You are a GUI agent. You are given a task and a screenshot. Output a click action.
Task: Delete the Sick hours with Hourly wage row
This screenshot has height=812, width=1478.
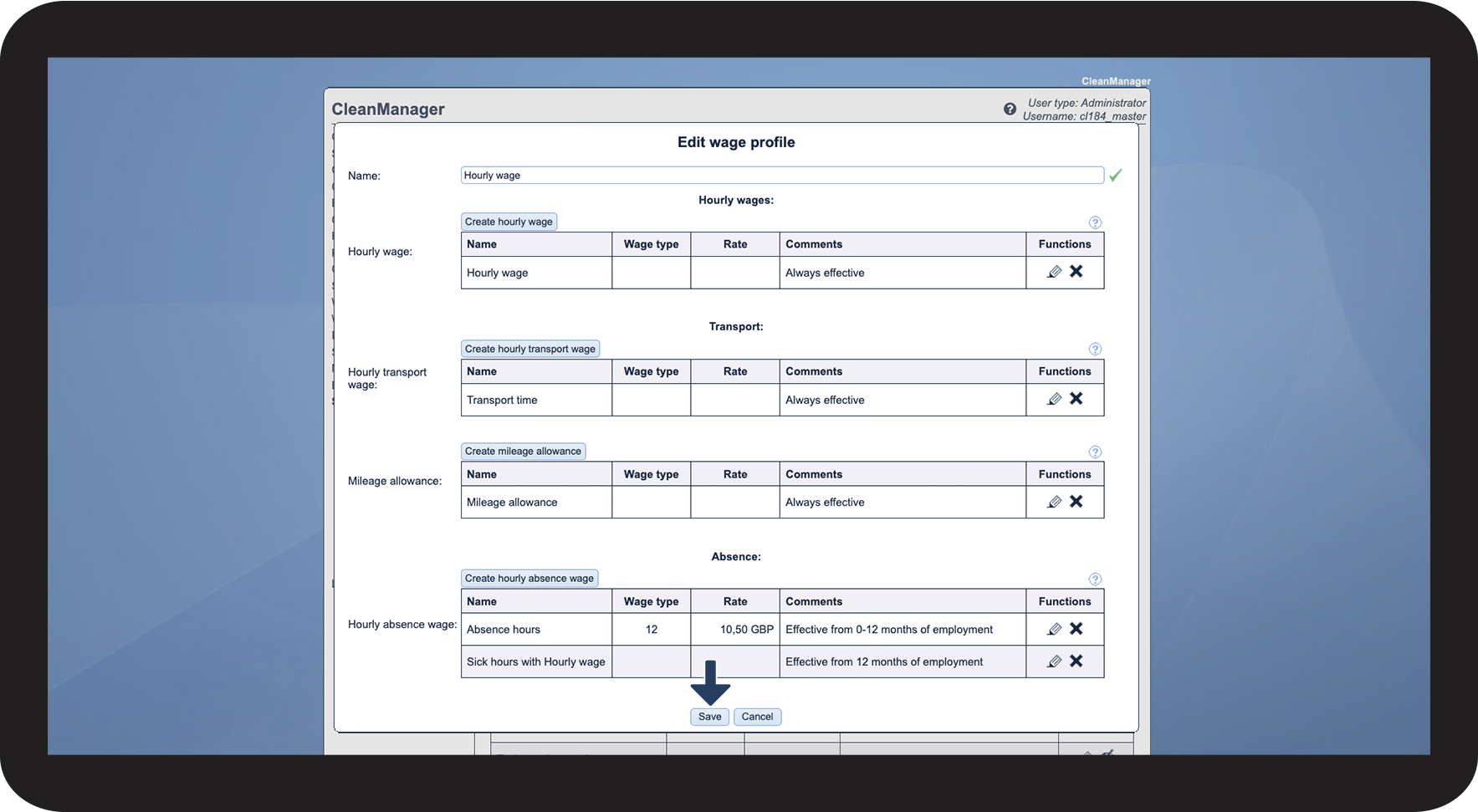pyautogui.click(x=1077, y=661)
